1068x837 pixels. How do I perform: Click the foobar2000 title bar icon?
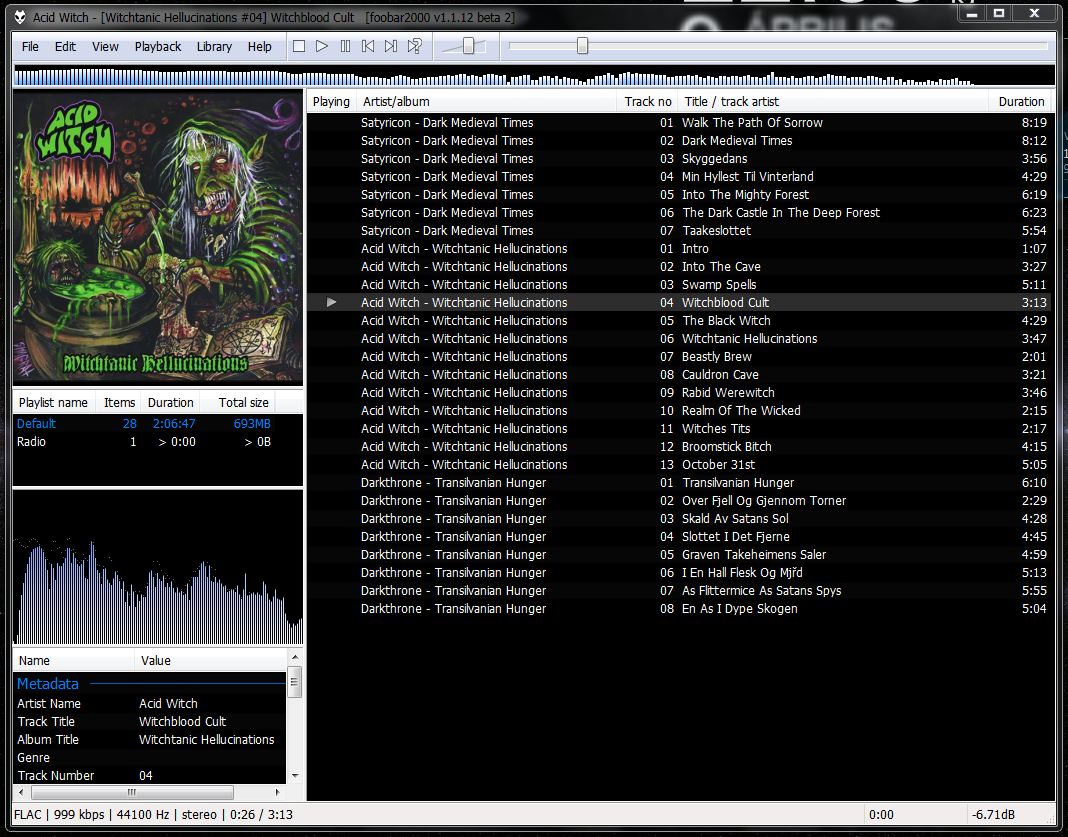click(20, 17)
